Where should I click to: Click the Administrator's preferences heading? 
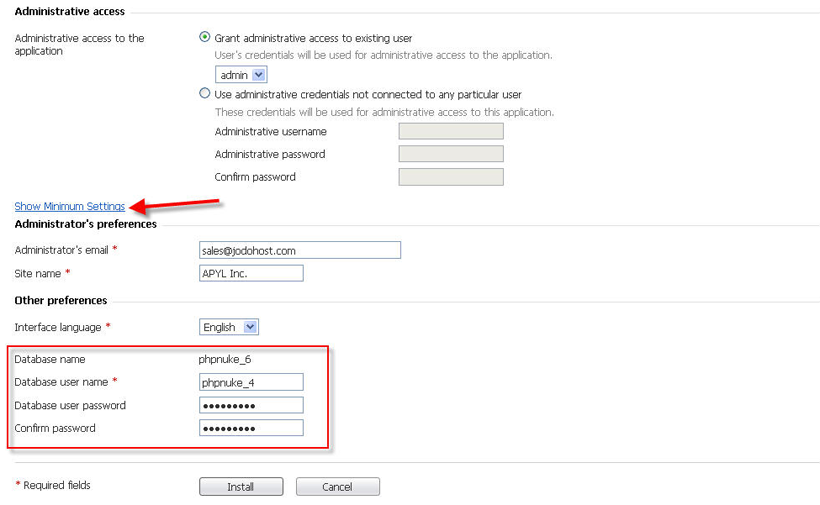(86, 224)
